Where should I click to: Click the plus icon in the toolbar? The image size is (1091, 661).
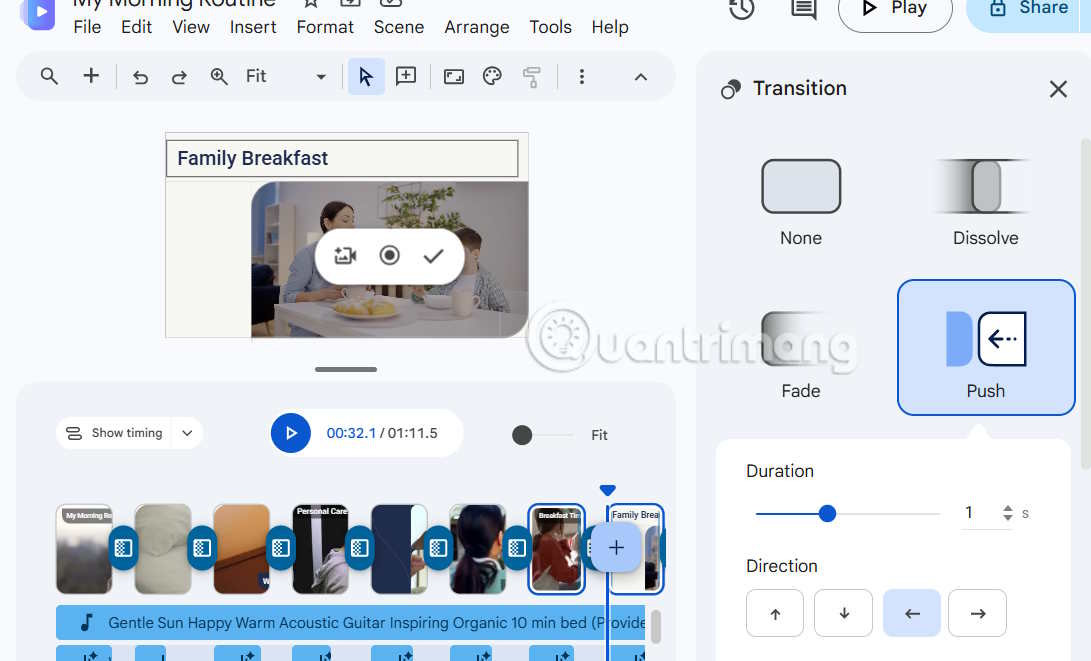[91, 76]
